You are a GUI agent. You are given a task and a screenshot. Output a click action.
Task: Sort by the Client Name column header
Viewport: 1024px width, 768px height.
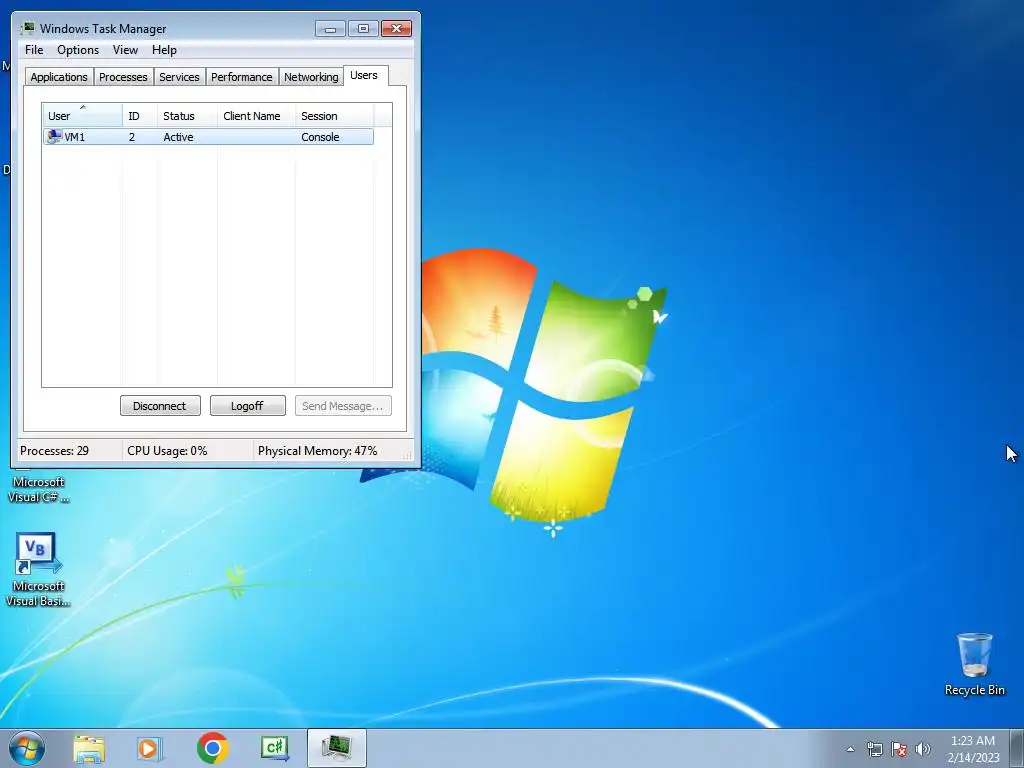(x=257, y=116)
